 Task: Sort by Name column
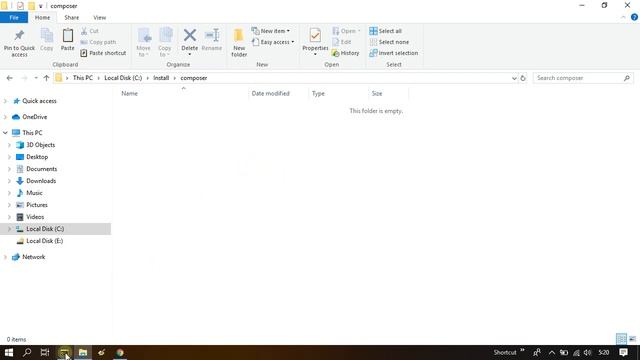(x=129, y=93)
